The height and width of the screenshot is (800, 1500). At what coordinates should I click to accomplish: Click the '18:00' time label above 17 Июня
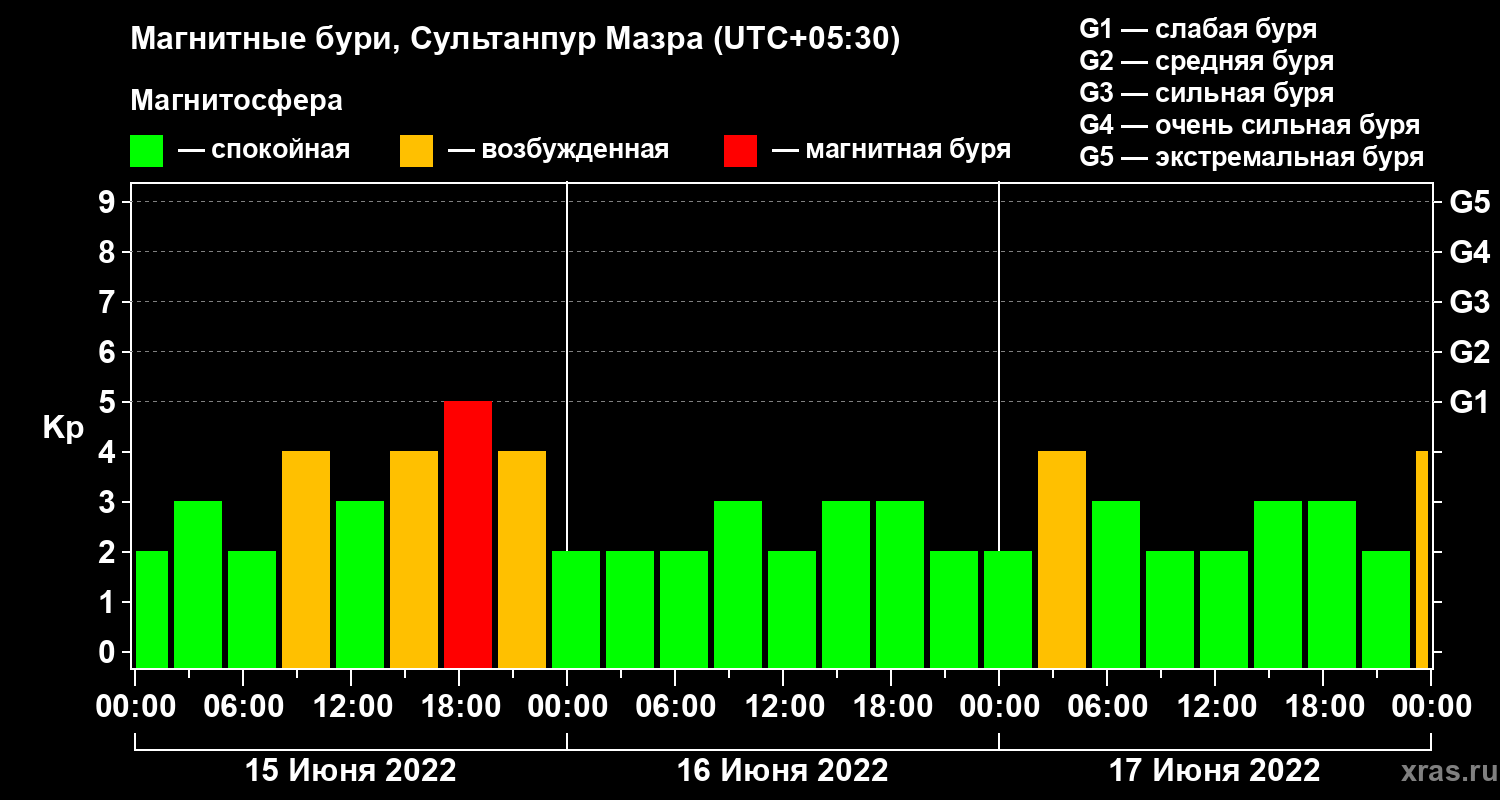tap(1323, 707)
